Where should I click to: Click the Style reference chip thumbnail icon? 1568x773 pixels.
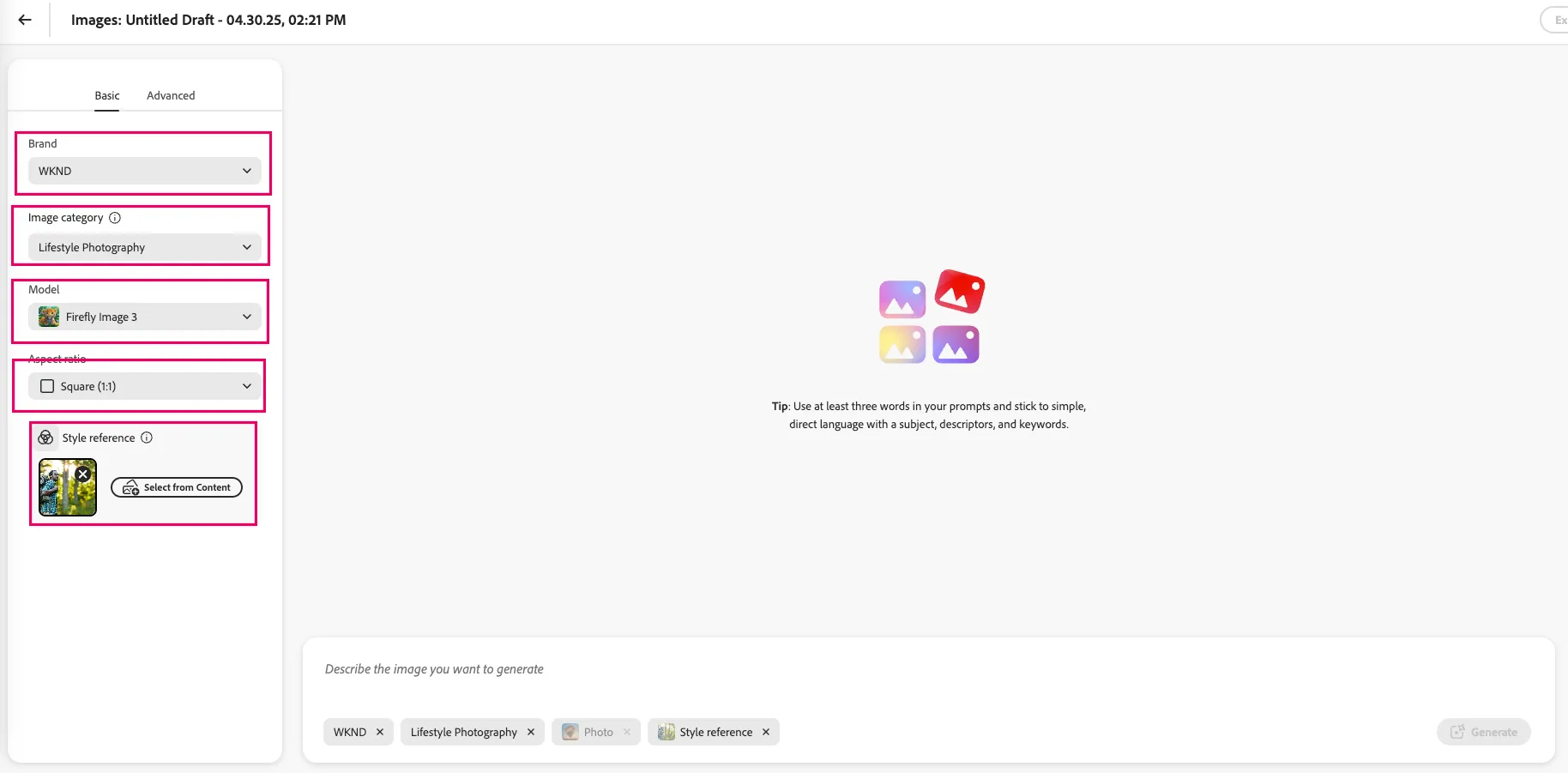click(x=666, y=732)
